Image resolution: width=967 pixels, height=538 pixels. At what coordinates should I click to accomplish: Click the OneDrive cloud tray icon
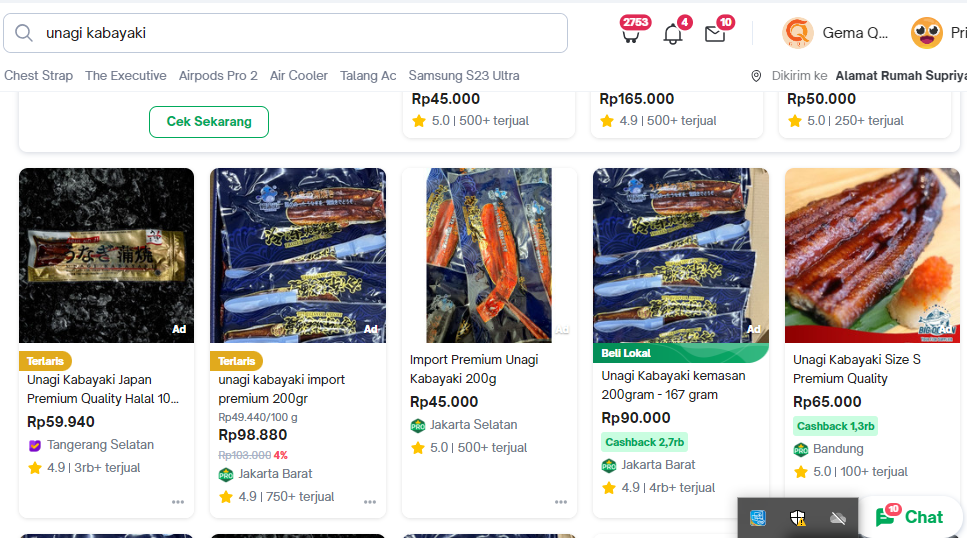click(838, 517)
